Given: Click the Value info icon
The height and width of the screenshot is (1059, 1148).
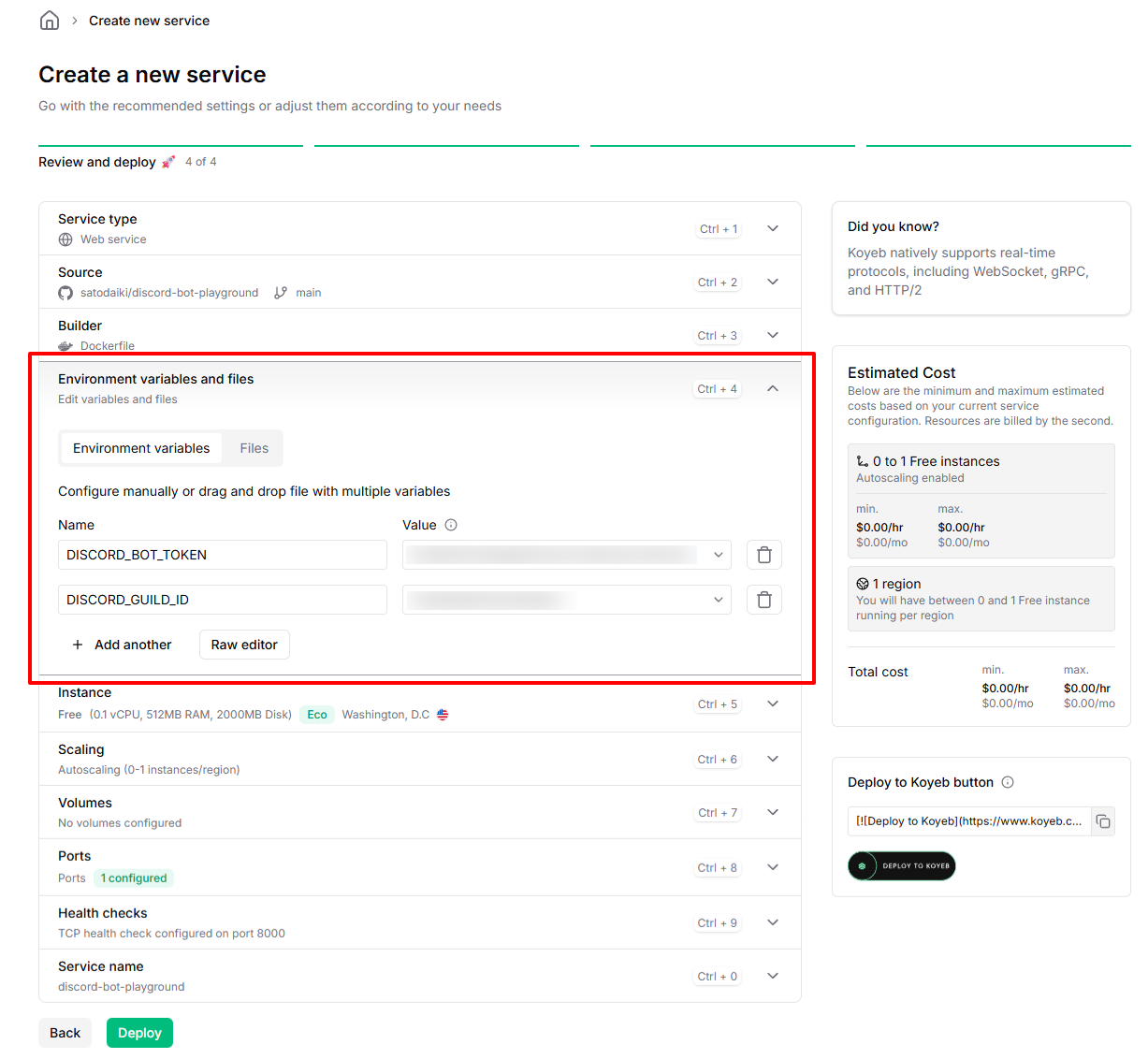Looking at the screenshot, I should [x=451, y=525].
